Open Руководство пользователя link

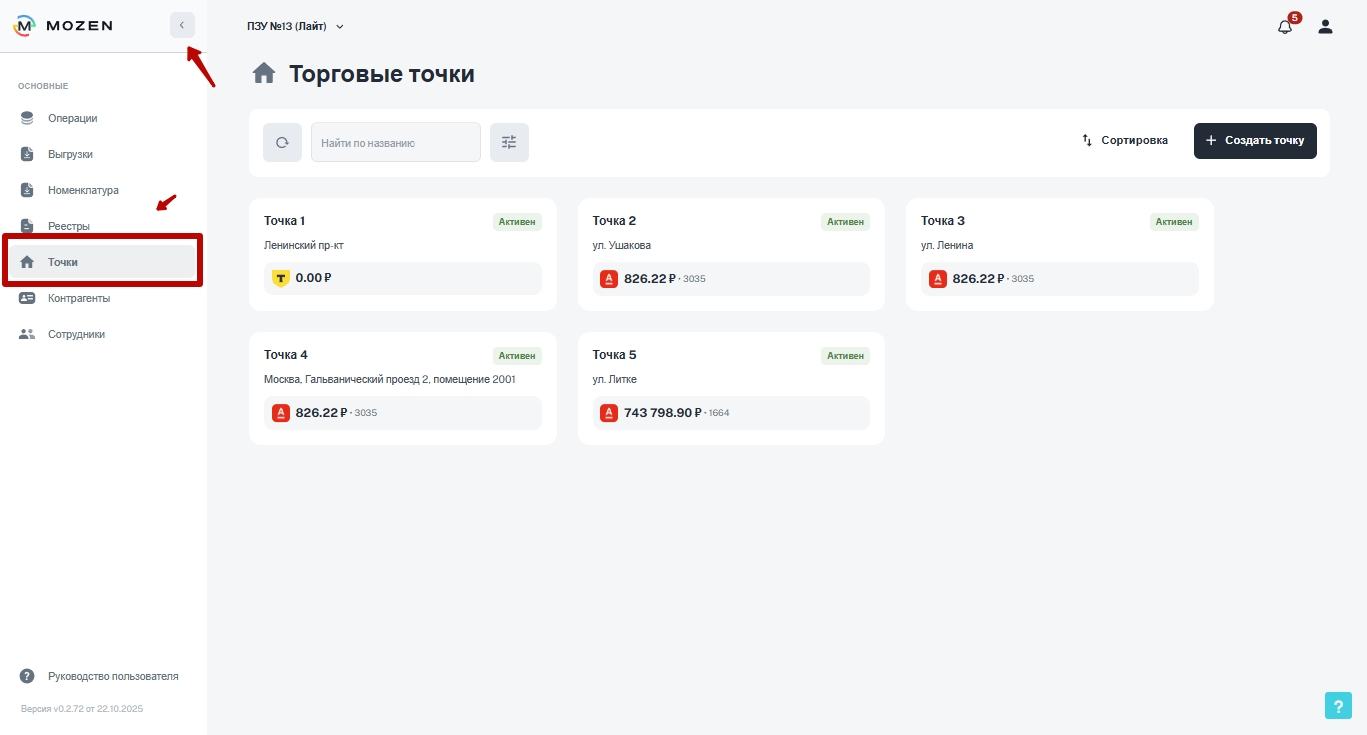coord(113,676)
